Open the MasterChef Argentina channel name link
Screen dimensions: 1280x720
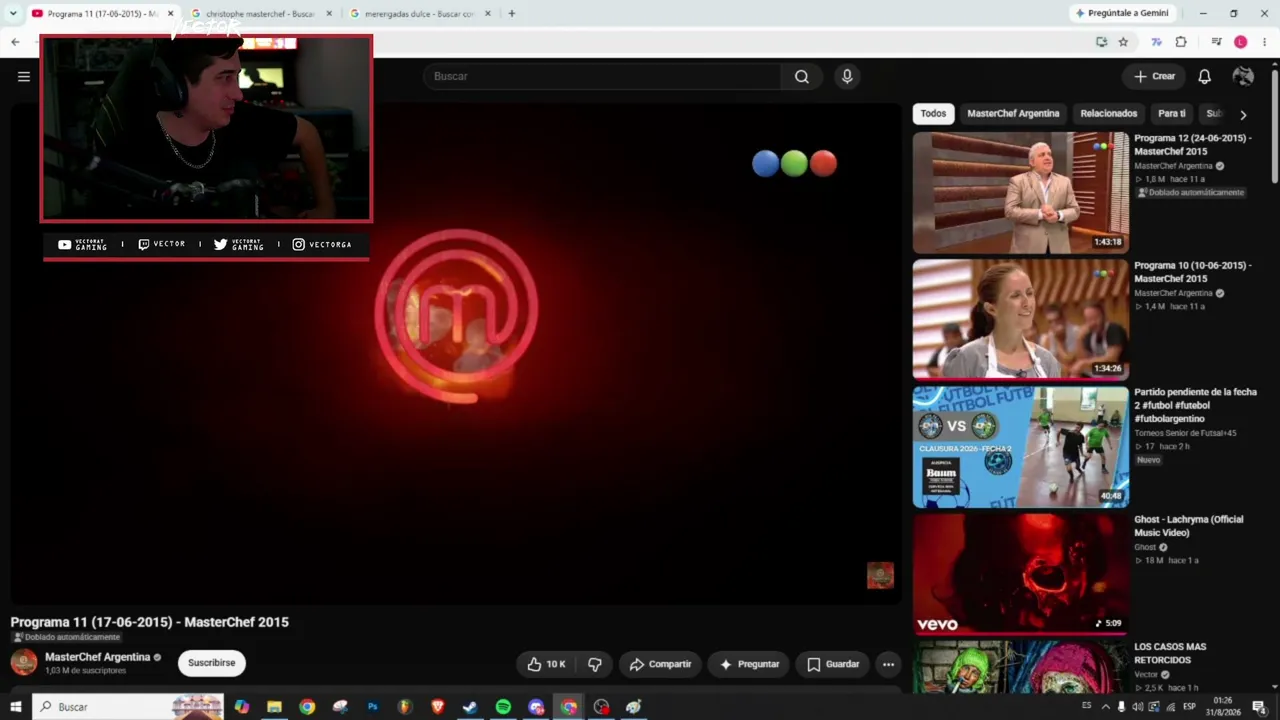(97, 657)
